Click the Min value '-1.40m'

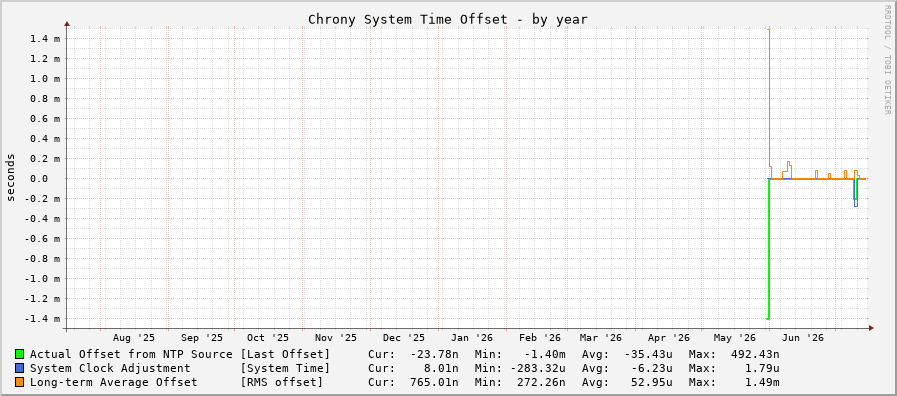(546, 354)
